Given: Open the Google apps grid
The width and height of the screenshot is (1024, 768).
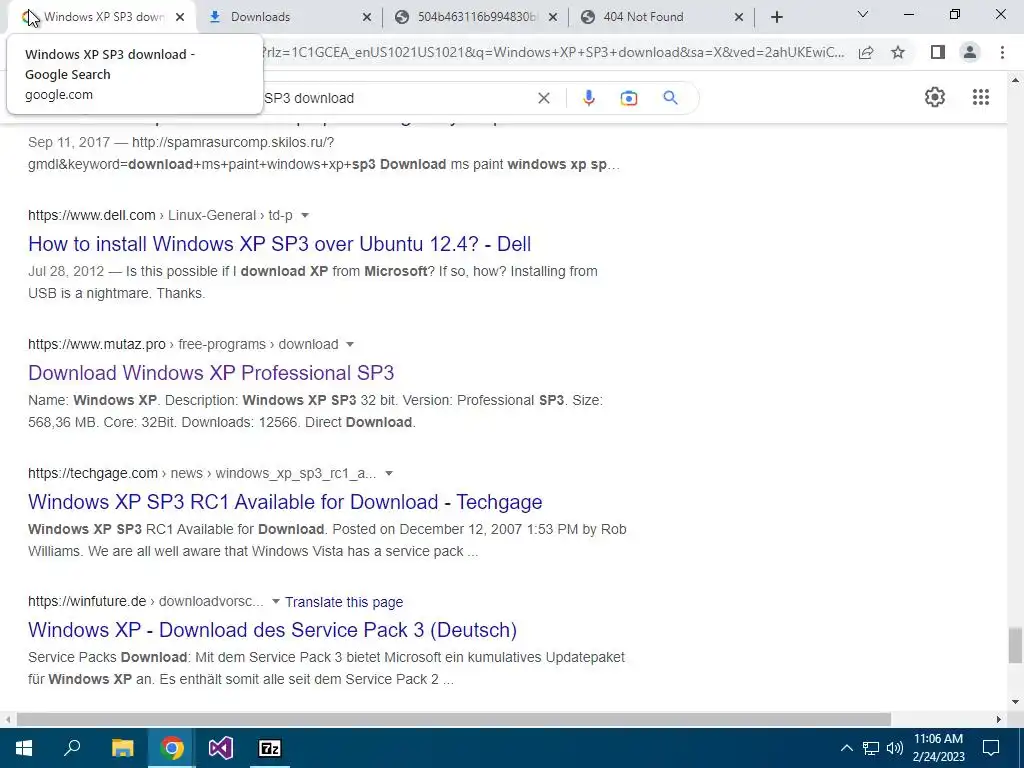Looking at the screenshot, I should click(x=980, y=97).
